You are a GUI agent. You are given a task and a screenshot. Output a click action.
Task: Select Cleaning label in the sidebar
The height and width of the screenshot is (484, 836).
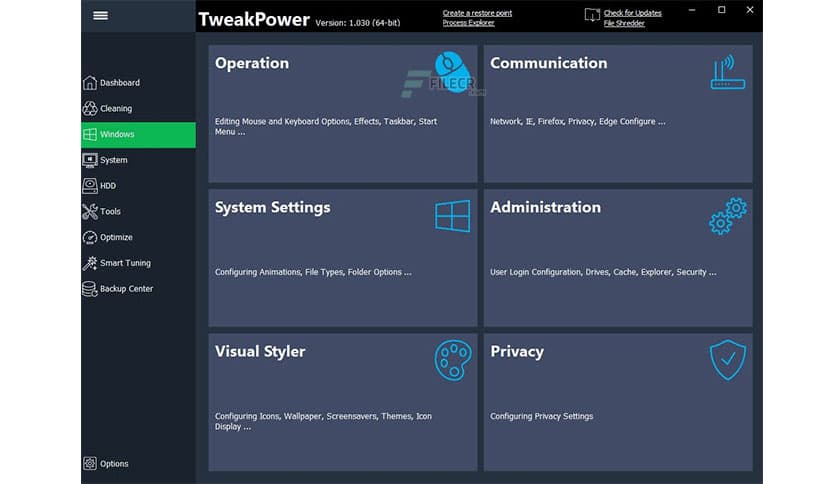click(x=116, y=108)
